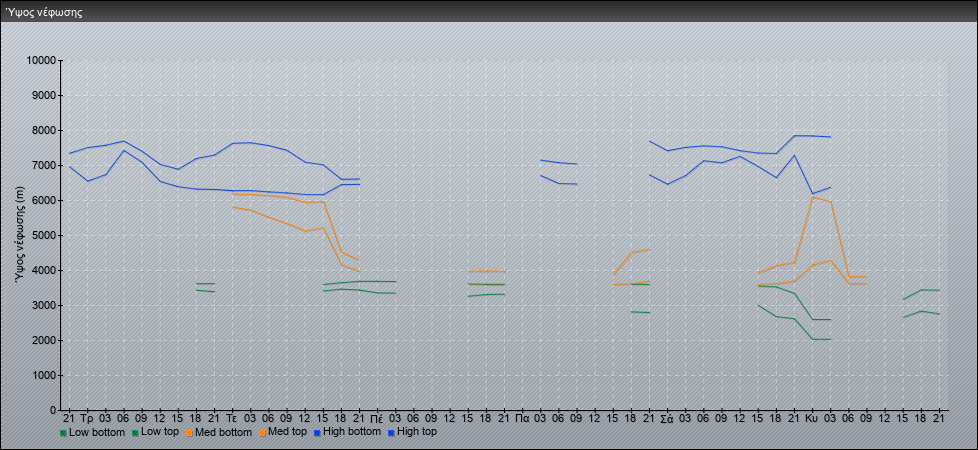978x450 pixels.
Task: Click the 'Τε' day label on x-axis
Action: [232, 418]
